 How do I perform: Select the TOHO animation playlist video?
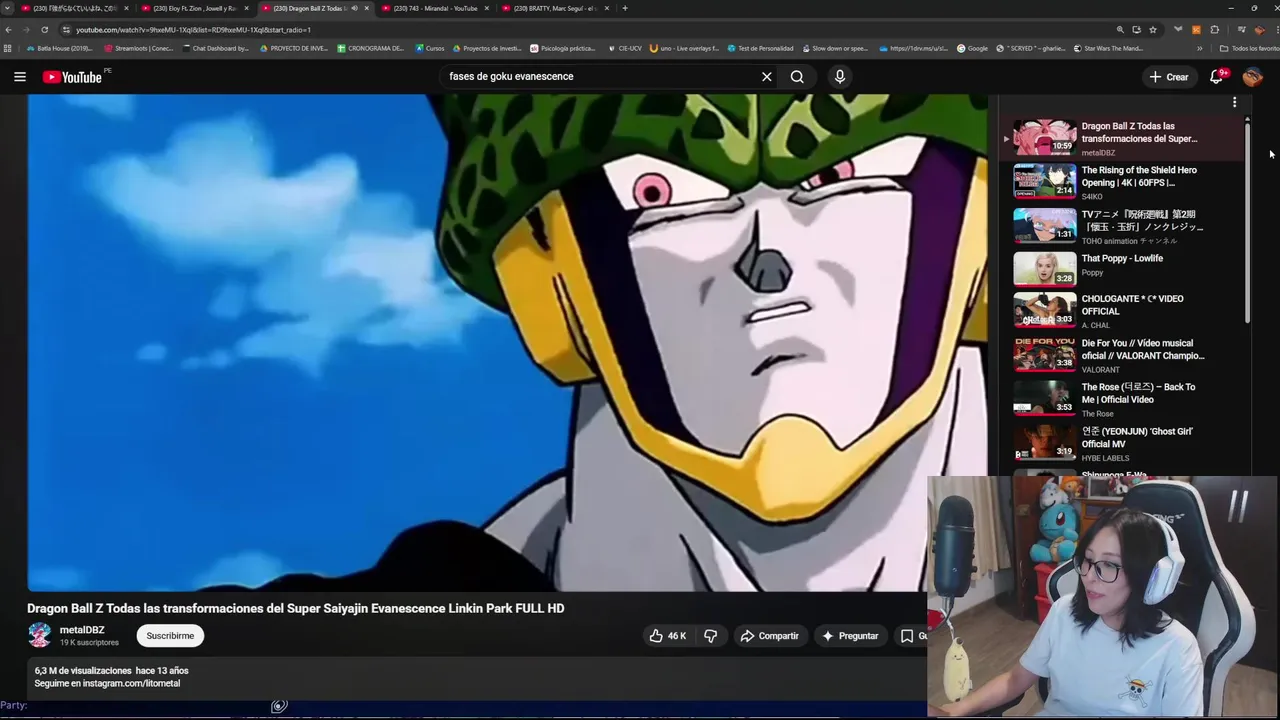click(x=1120, y=226)
